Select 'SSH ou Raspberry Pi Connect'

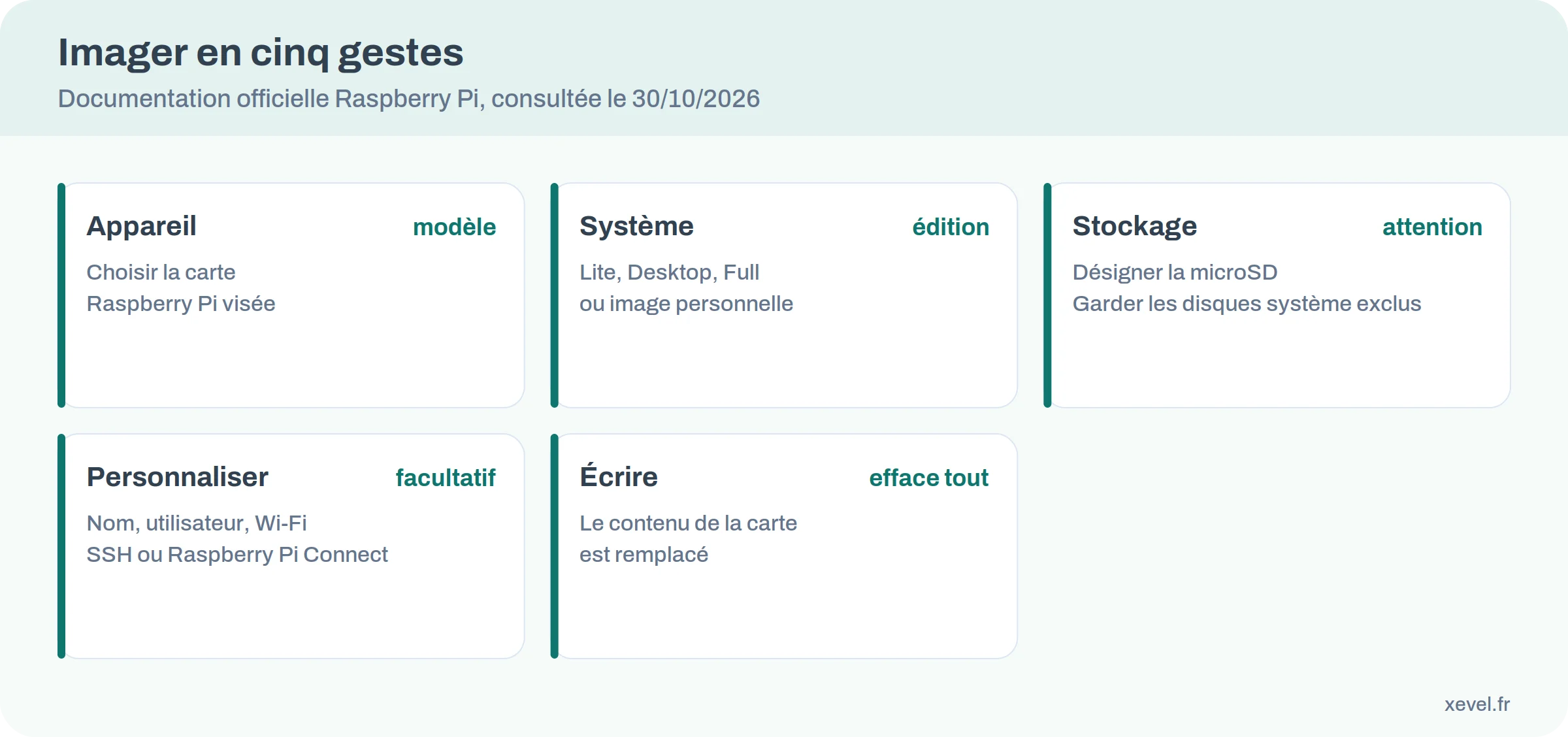237,554
